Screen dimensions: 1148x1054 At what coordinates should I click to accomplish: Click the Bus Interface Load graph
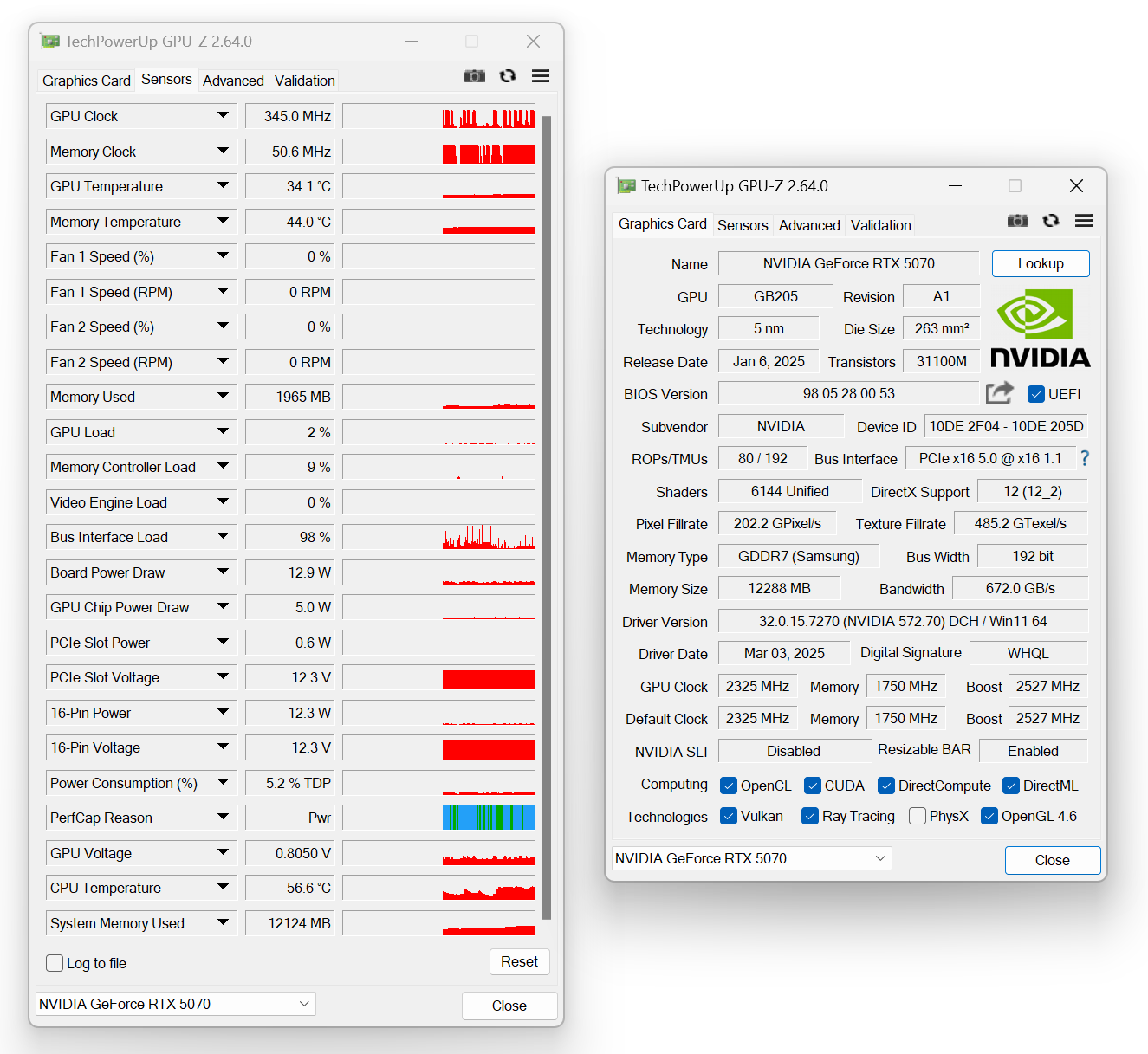coord(438,537)
